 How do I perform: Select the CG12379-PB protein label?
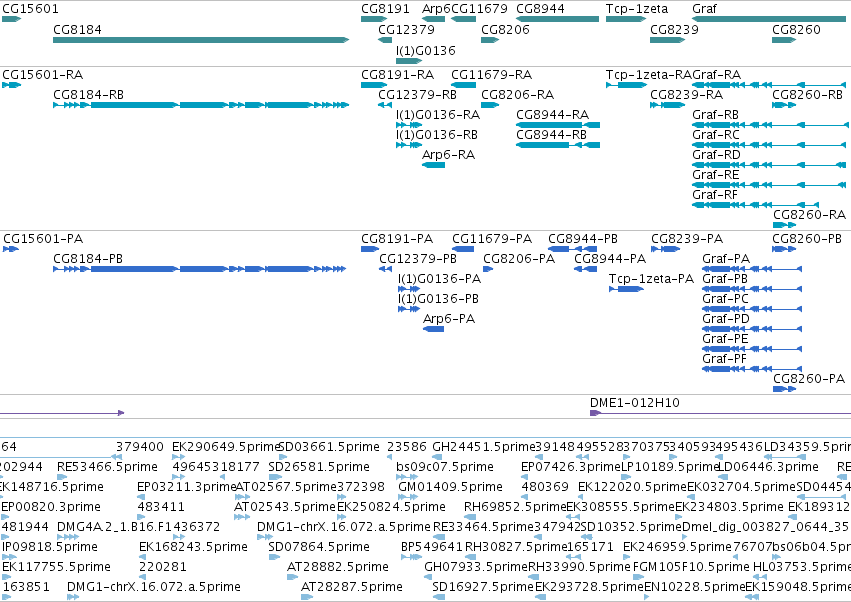[417, 258]
